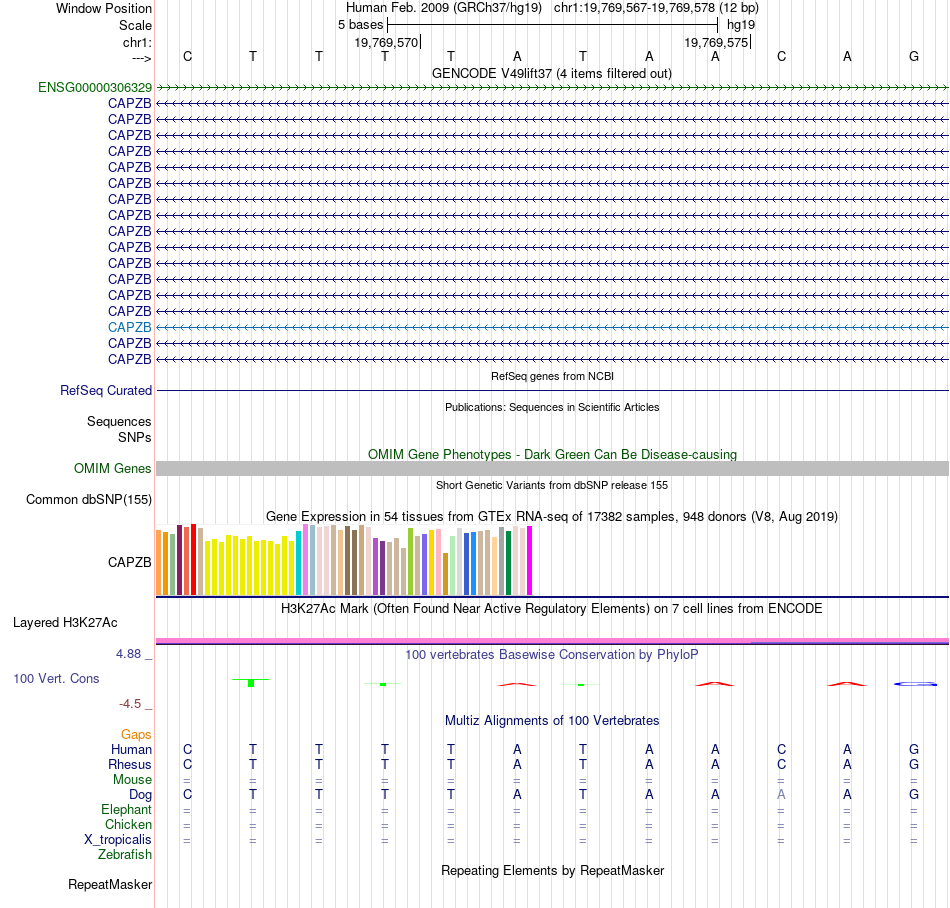Click the chr1:19,769,567-19,769,578 (12 bp) position text
The height and width of the screenshot is (908, 950).
[656, 8]
